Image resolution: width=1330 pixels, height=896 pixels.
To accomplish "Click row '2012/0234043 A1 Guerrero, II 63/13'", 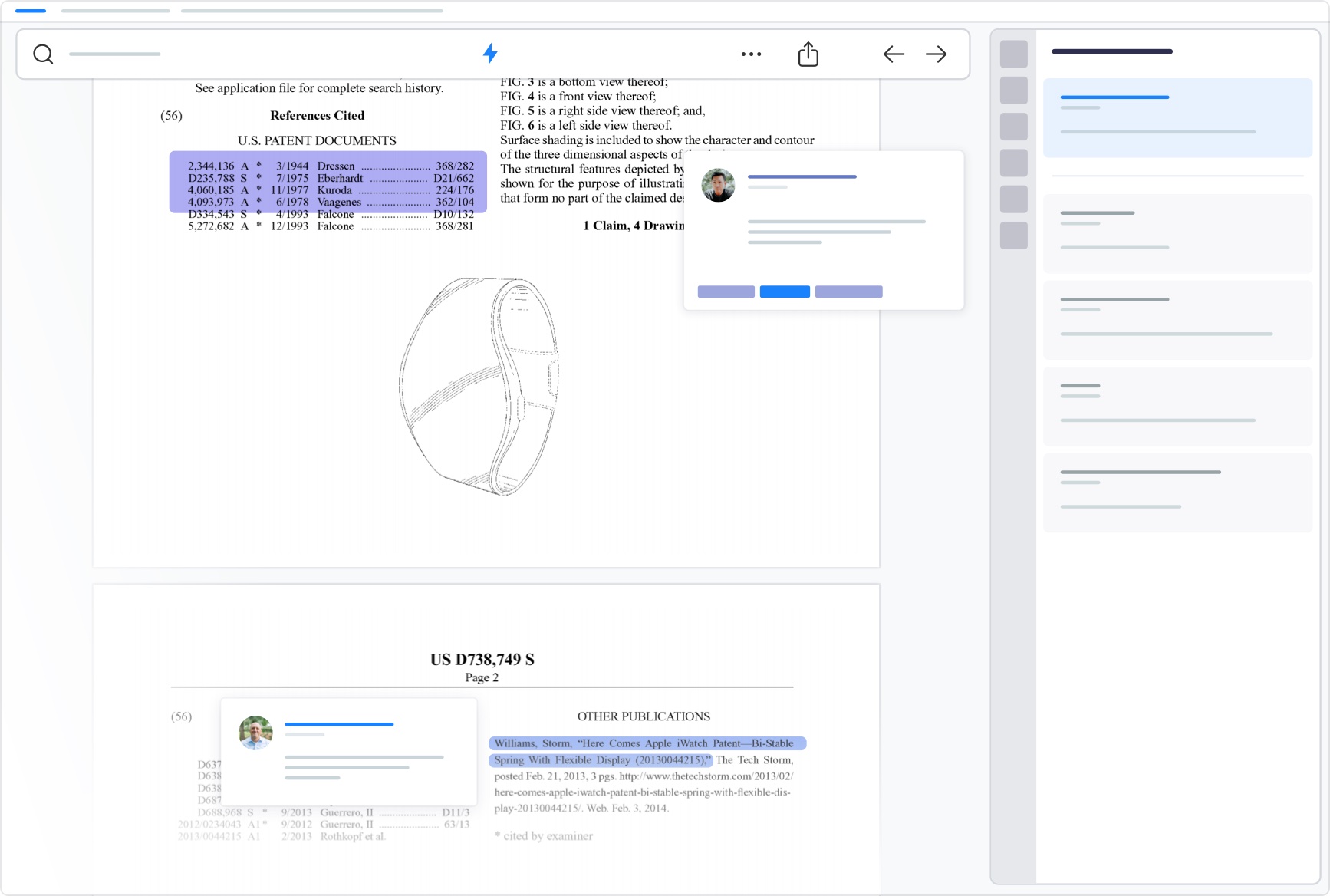I will click(x=324, y=825).
